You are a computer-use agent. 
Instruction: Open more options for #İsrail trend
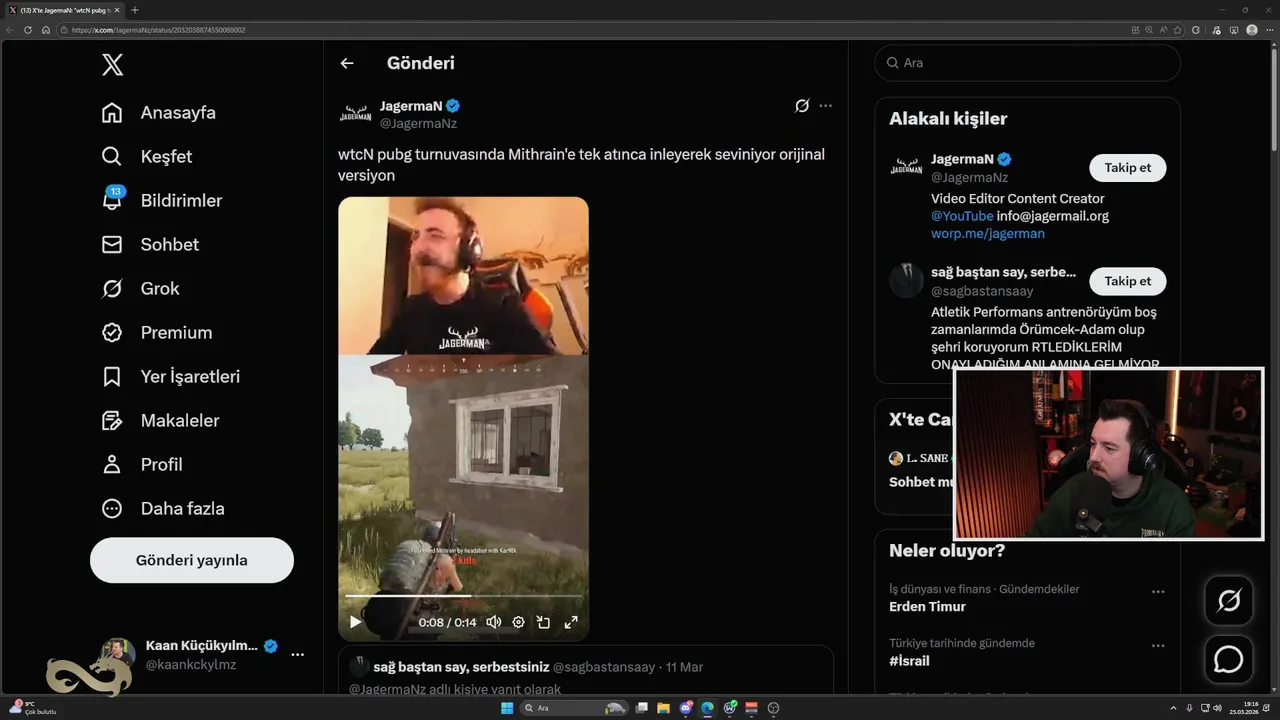tap(1158, 645)
